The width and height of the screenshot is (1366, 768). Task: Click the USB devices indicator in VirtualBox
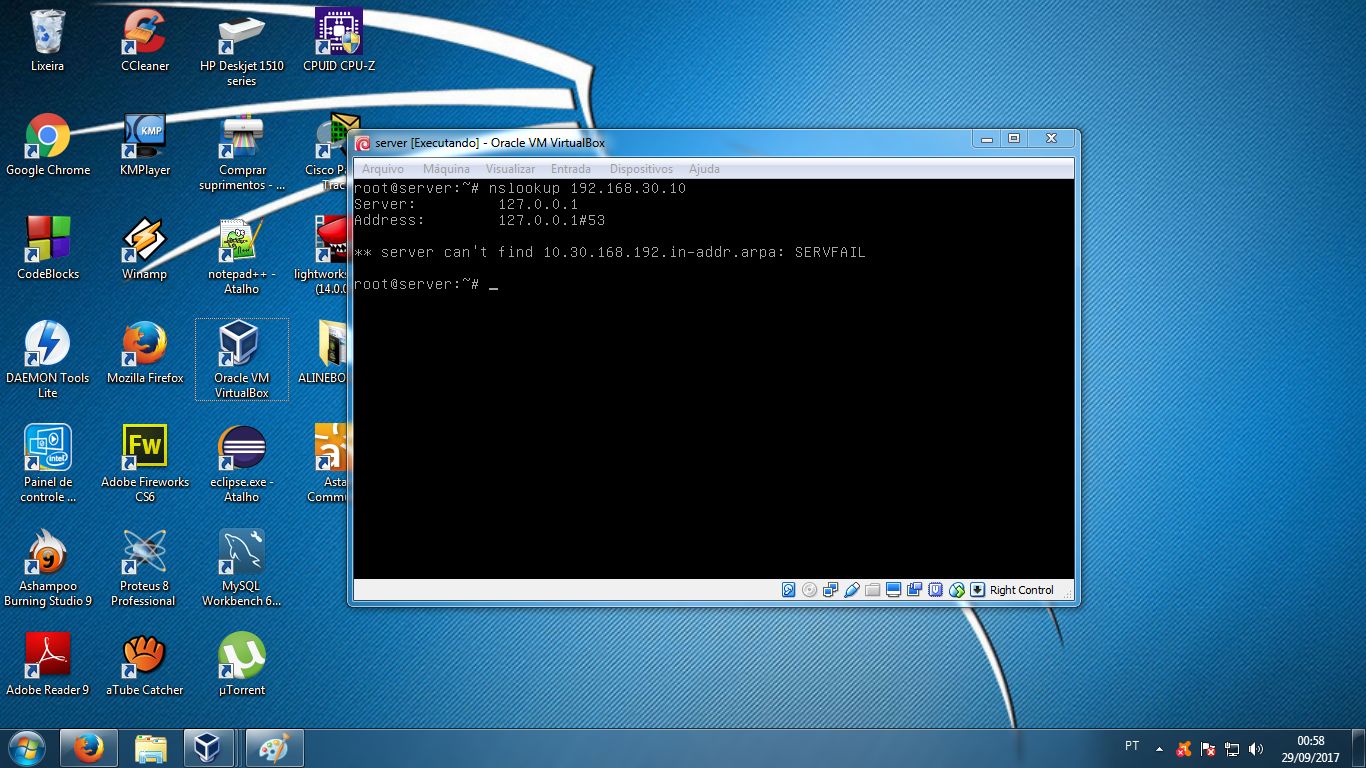pos(852,590)
